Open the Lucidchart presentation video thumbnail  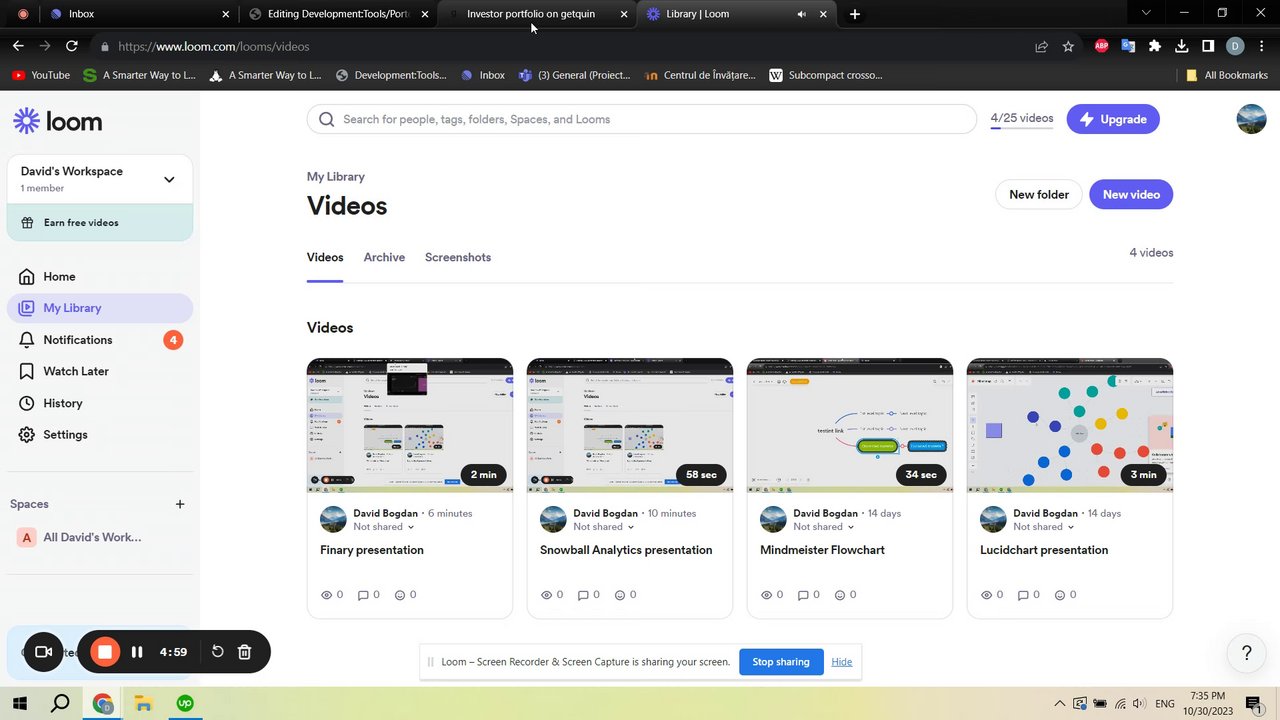(x=1070, y=426)
